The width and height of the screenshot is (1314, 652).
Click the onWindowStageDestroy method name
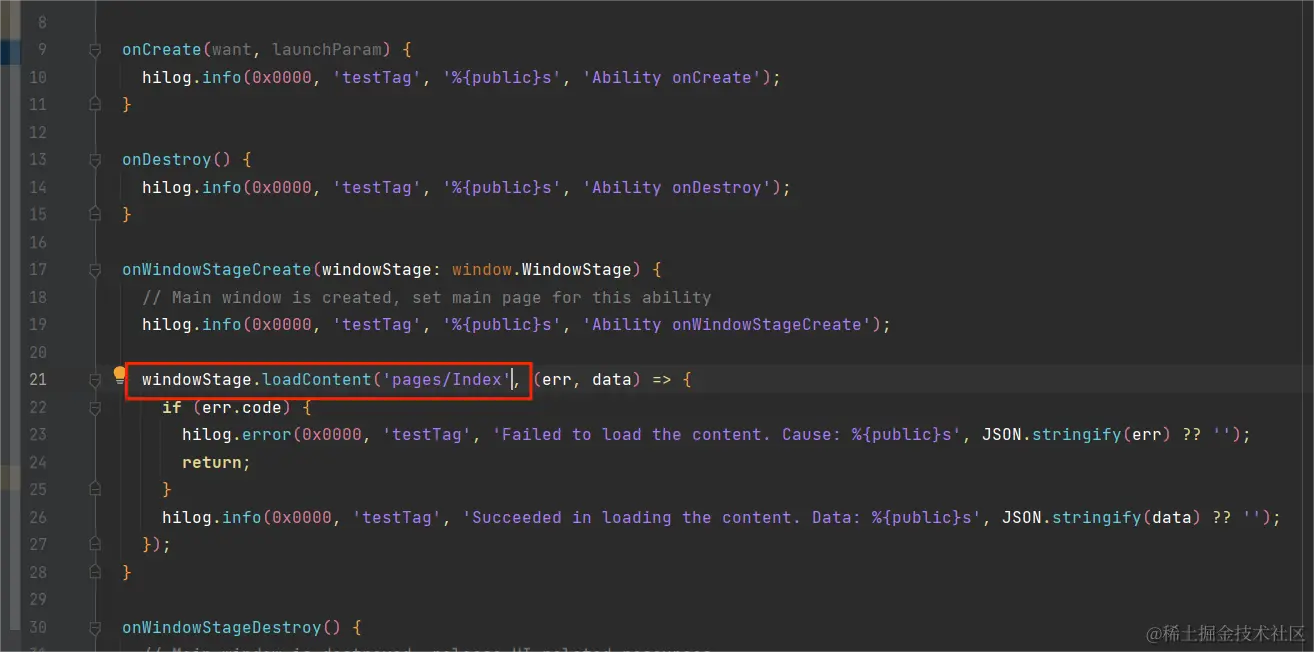pos(222,627)
